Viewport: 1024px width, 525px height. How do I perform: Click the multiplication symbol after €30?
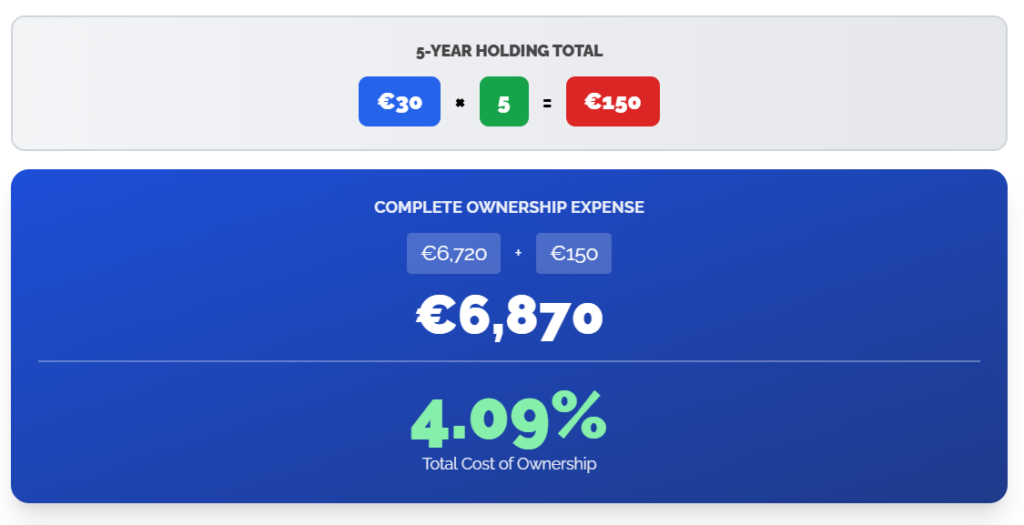coord(460,102)
